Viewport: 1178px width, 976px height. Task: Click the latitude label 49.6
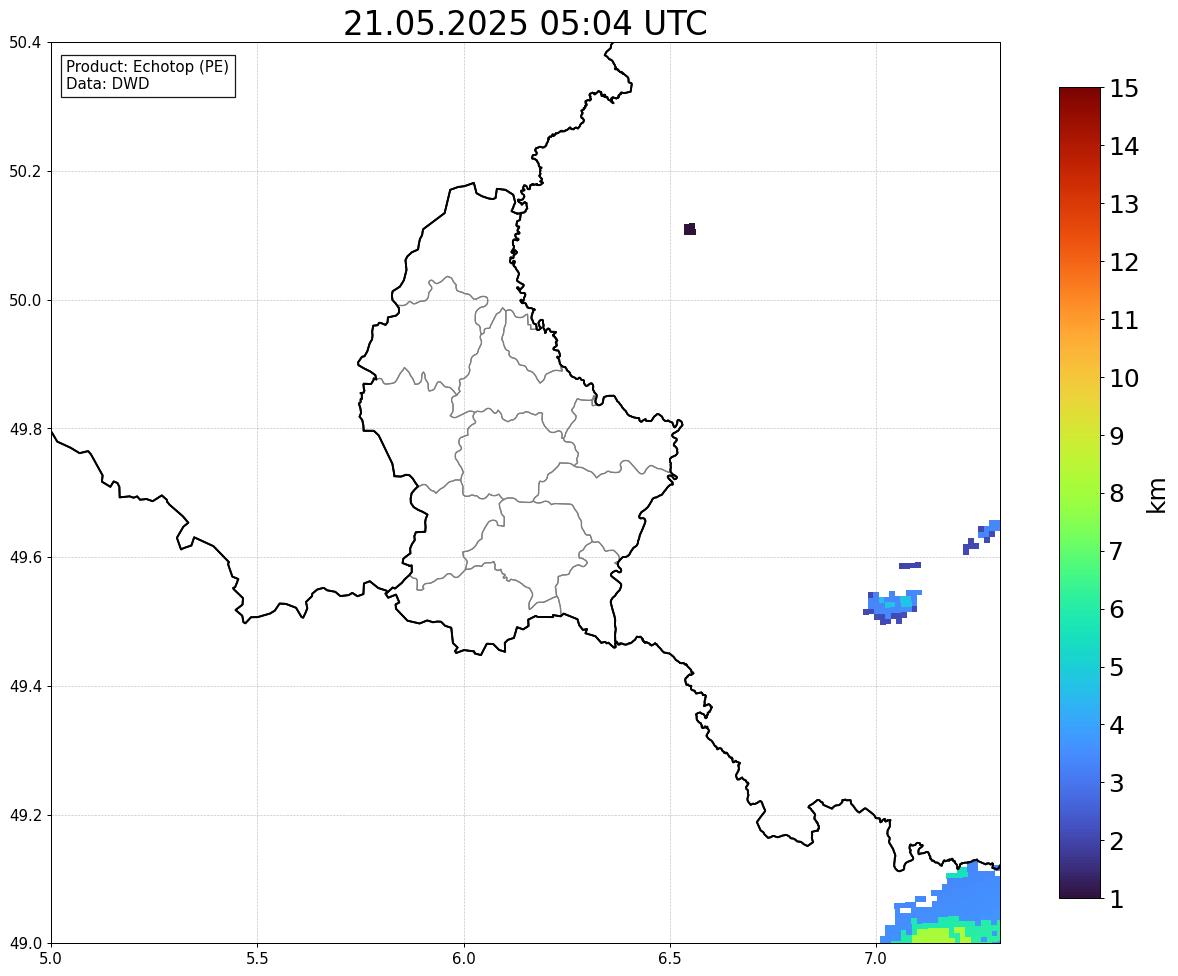pos(25,557)
